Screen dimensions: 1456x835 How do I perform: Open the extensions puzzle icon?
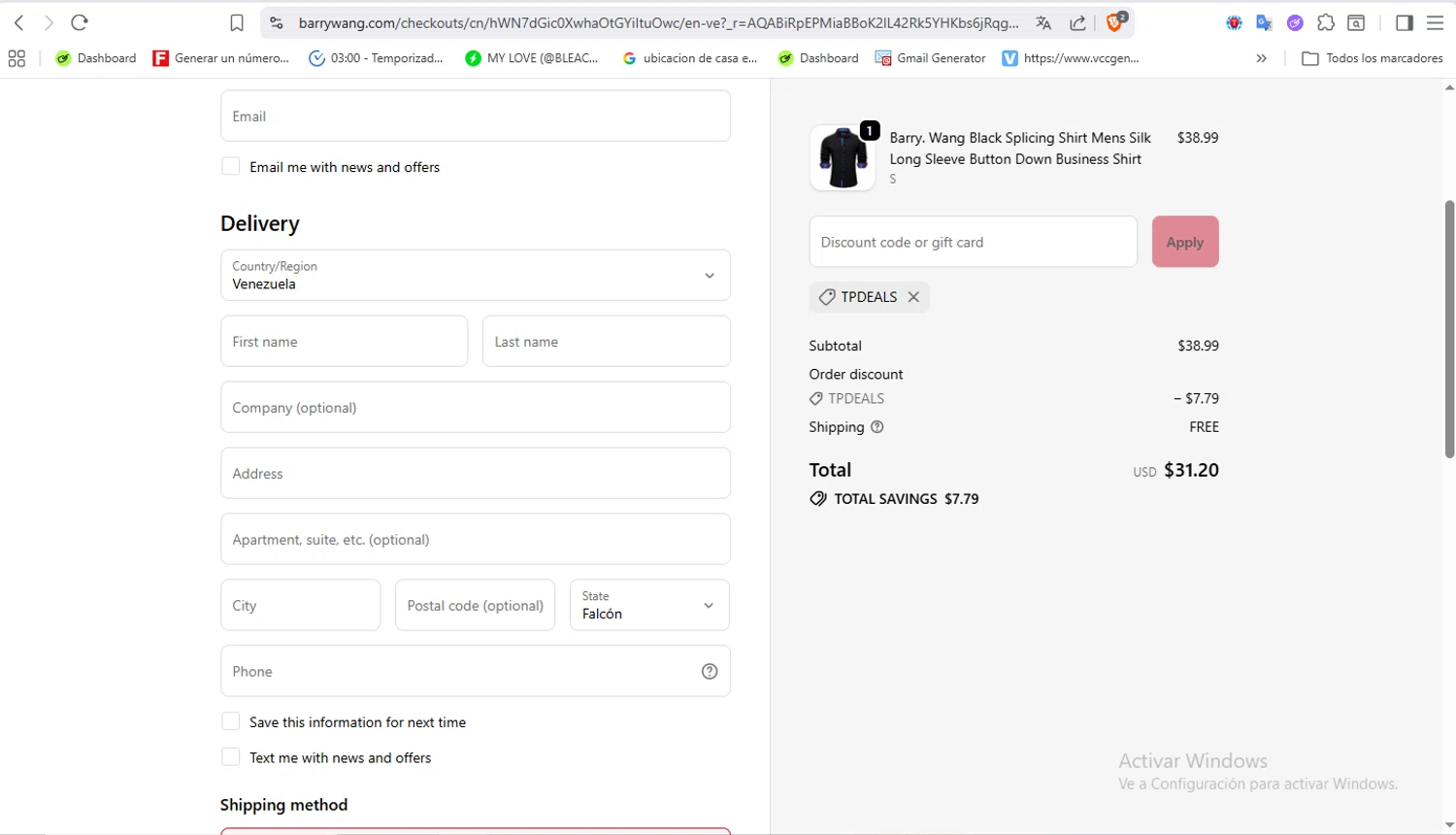coord(1326,23)
